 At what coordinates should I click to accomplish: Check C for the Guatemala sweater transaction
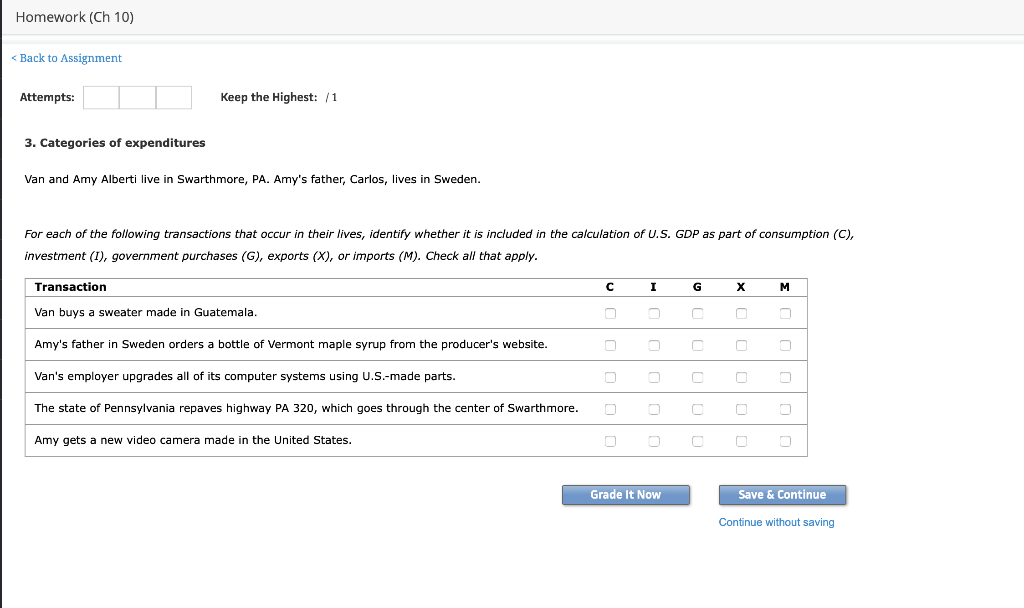click(x=609, y=313)
